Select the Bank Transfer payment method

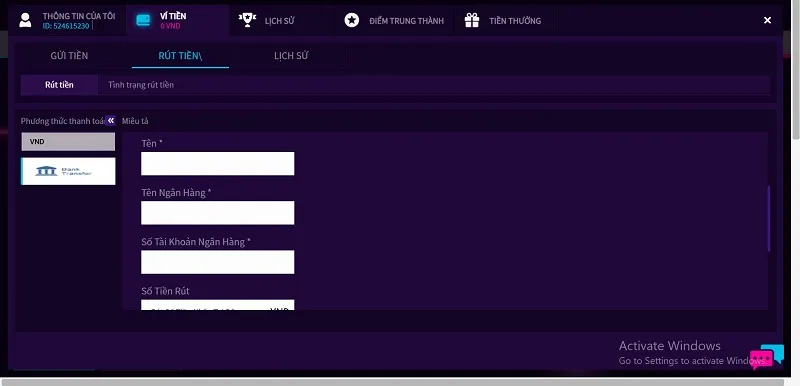(68, 171)
